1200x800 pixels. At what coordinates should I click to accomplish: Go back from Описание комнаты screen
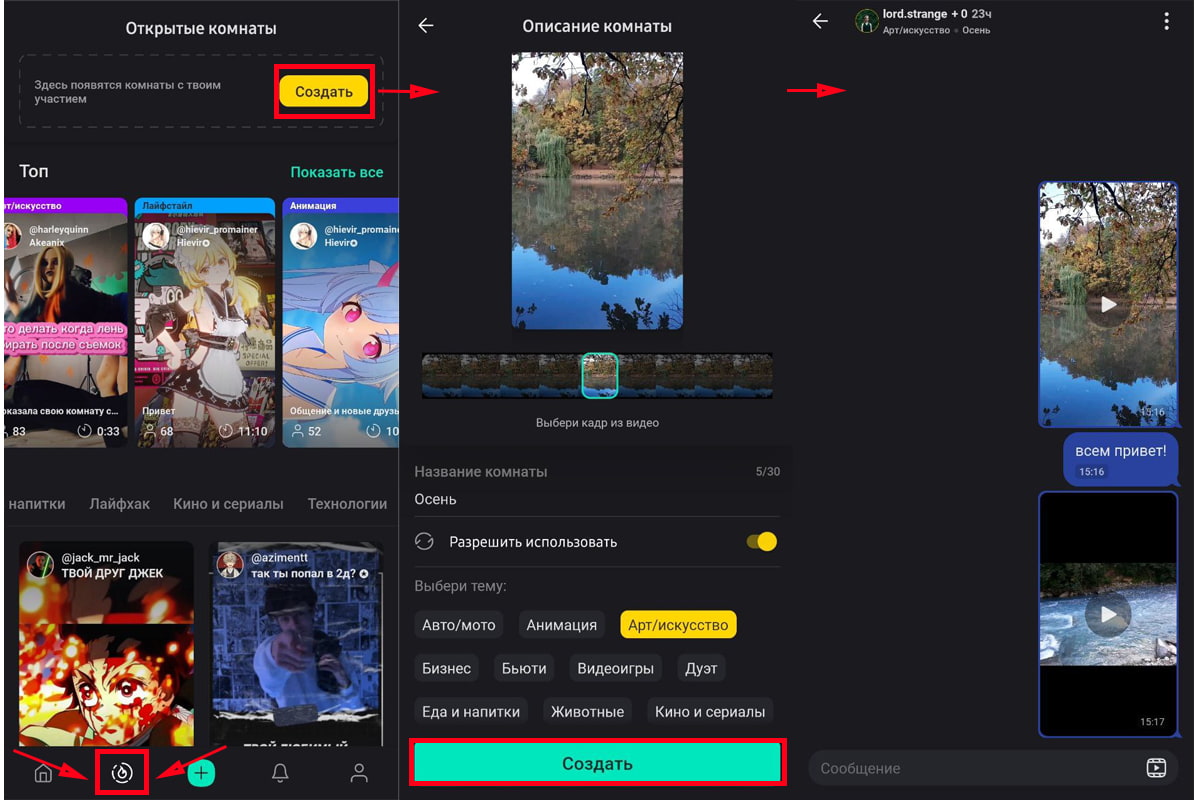click(x=426, y=26)
